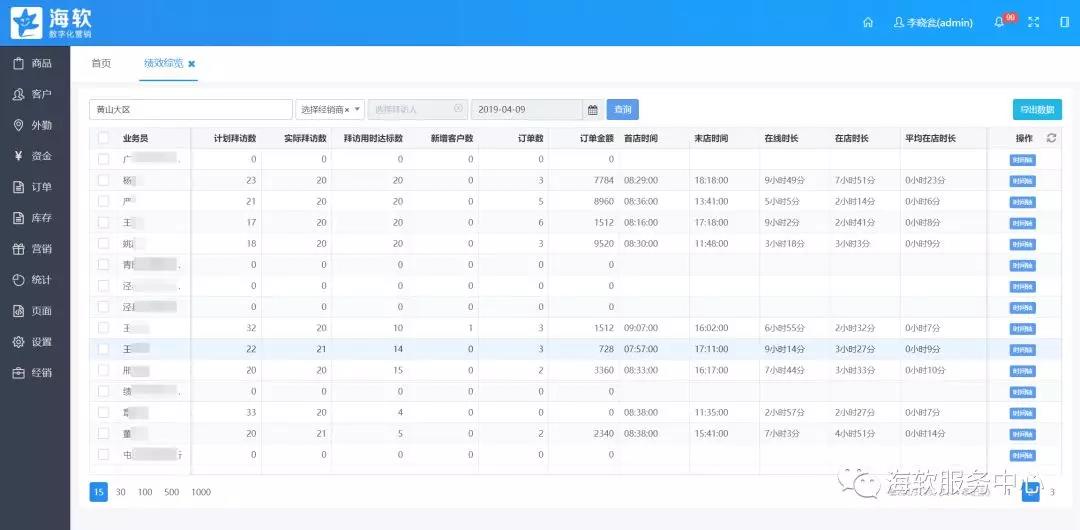Click the 导出数据 export button
This screenshot has height=530, width=1080.
click(1037, 110)
